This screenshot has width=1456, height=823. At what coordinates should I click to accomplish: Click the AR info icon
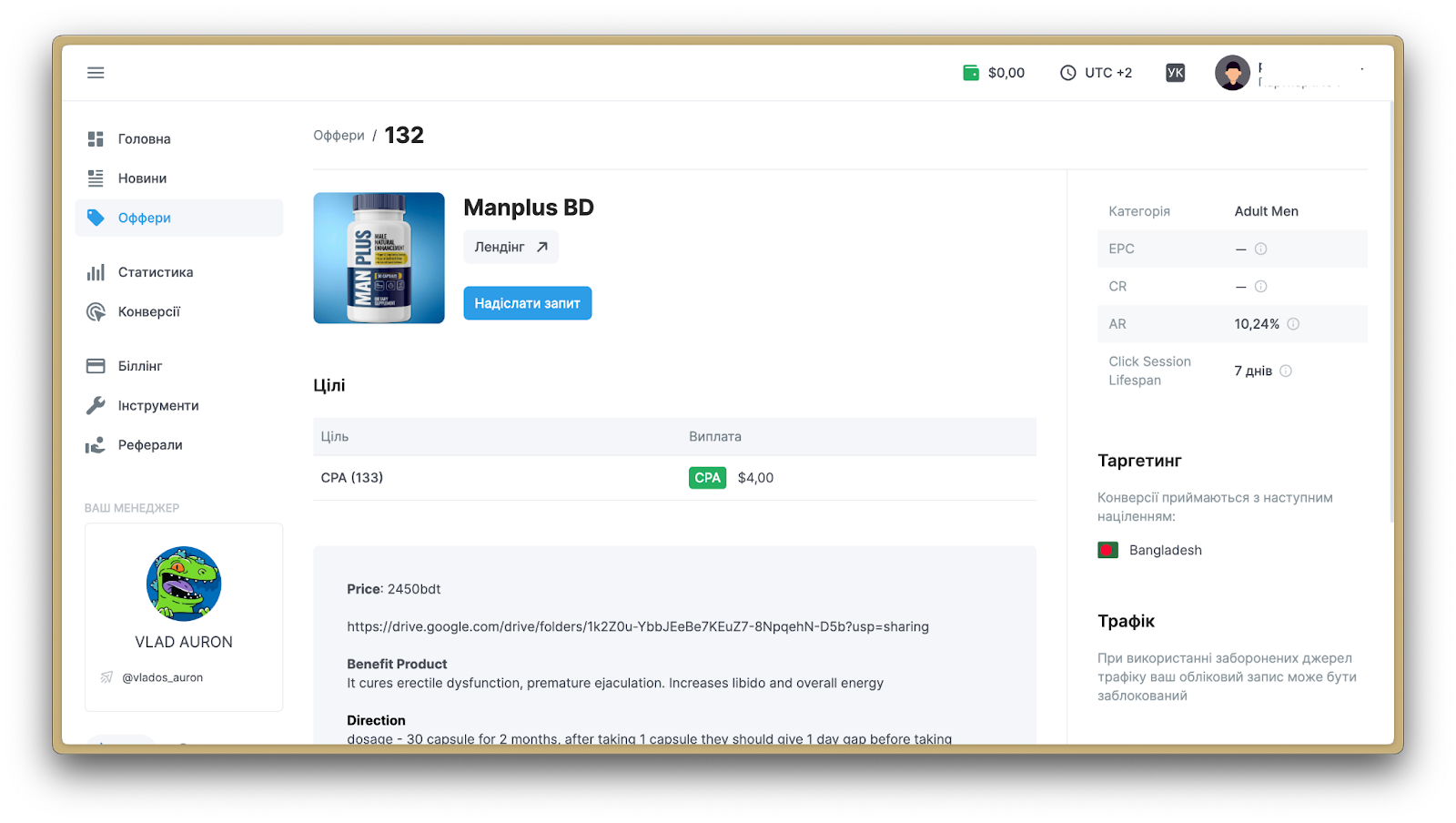click(1293, 324)
